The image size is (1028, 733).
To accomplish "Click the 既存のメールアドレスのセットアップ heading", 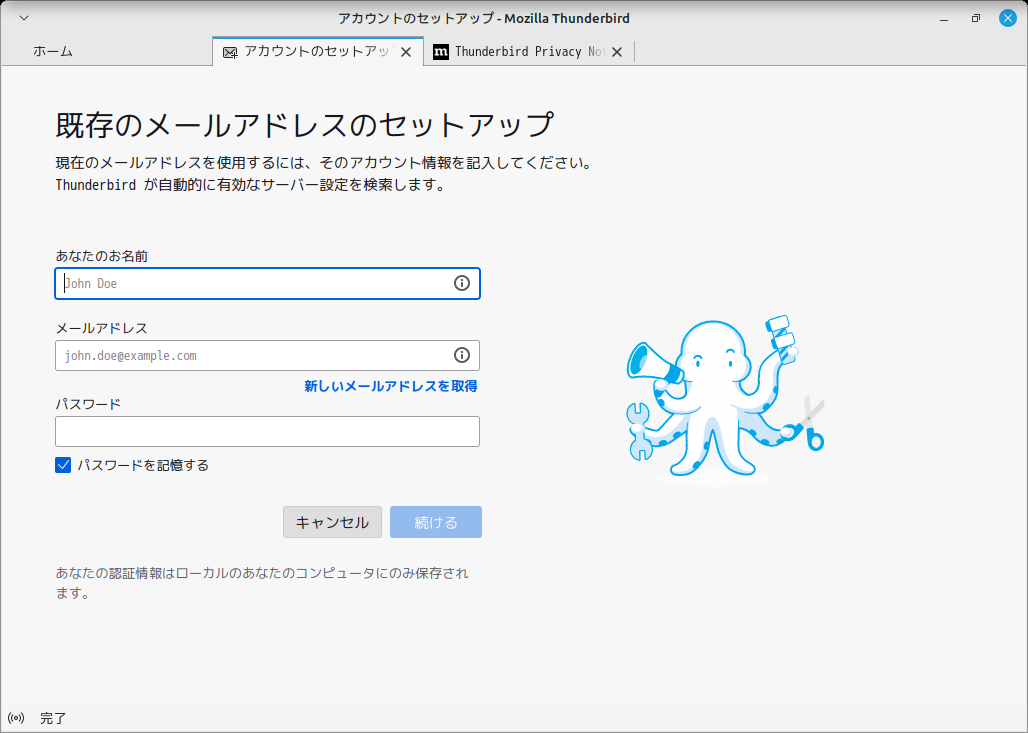I will pos(305,125).
